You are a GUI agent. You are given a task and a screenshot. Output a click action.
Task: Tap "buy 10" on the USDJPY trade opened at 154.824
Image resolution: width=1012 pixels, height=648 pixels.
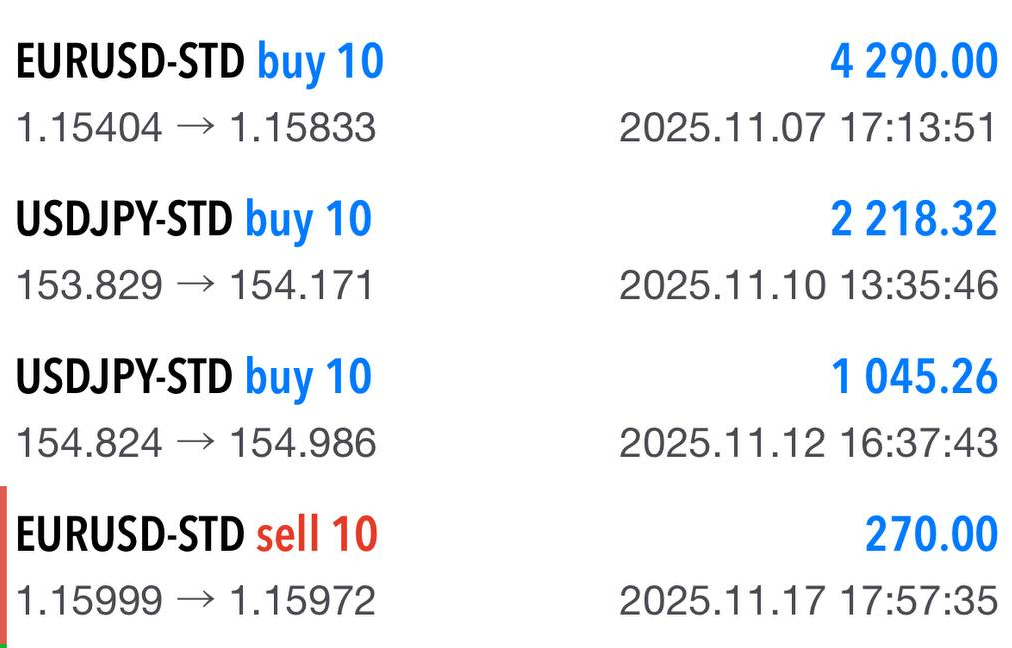308,378
